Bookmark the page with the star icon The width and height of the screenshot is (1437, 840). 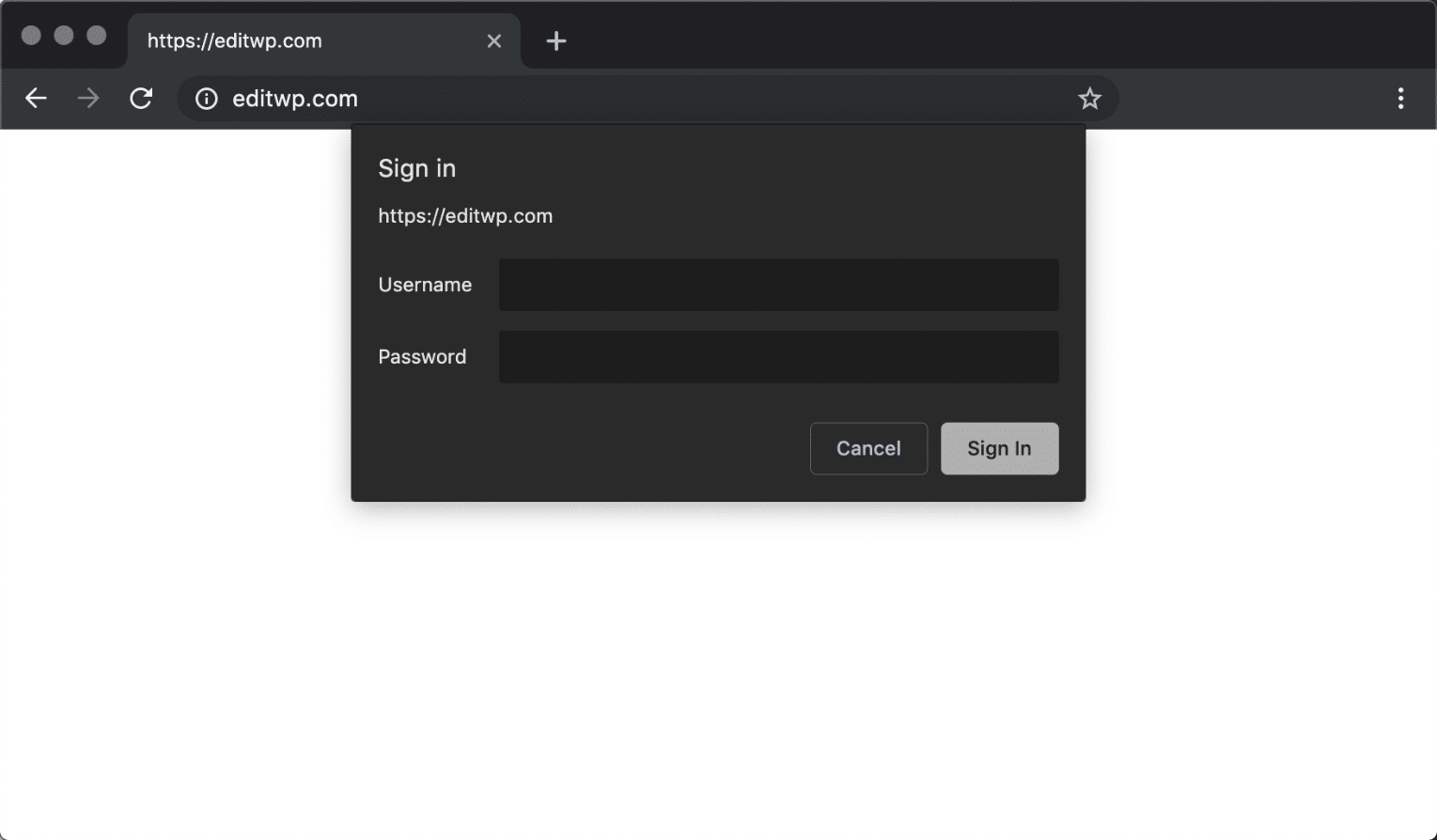tap(1089, 98)
